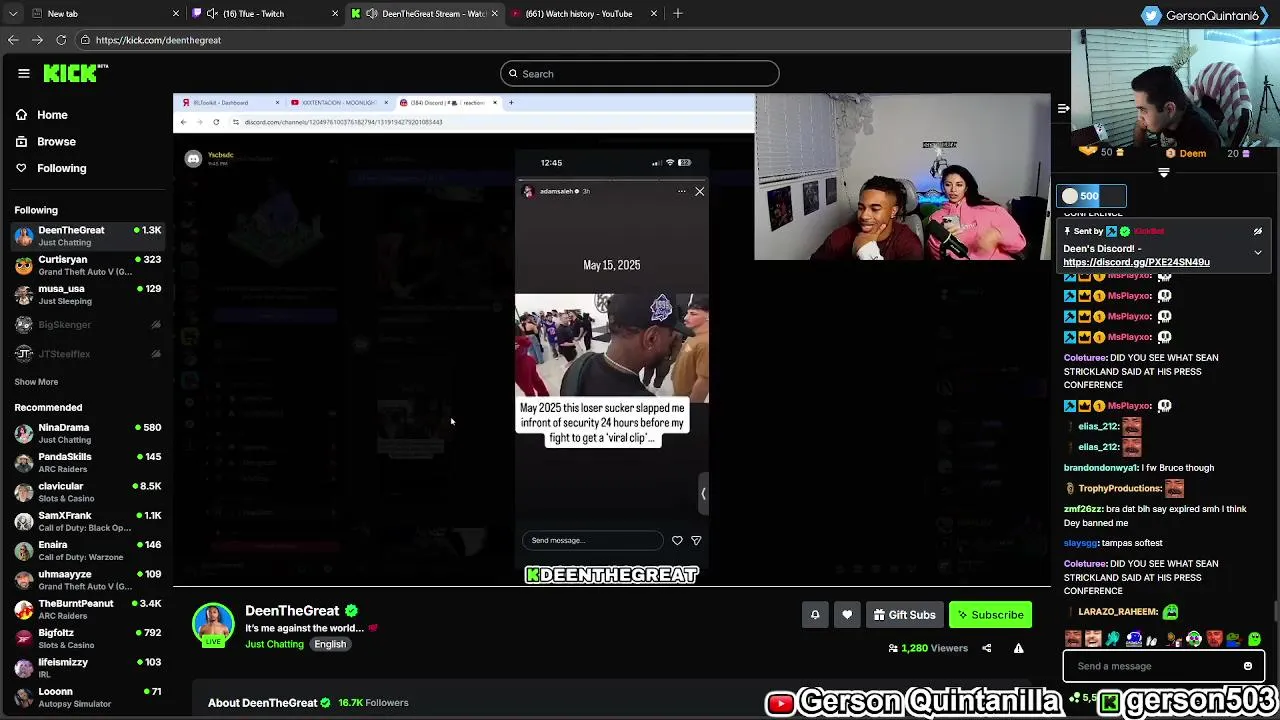Image resolution: width=1280 pixels, height=720 pixels.
Task: Open Just Chatting category link
Action: click(274, 644)
